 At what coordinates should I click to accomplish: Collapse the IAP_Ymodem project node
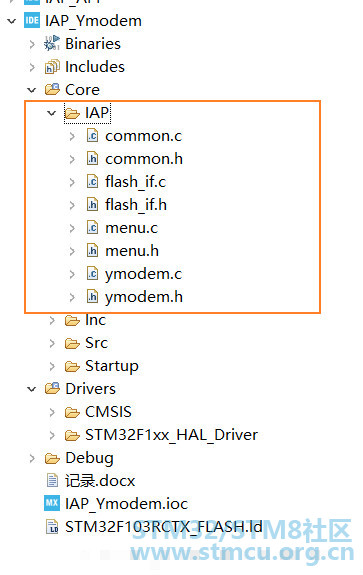coord(12,21)
